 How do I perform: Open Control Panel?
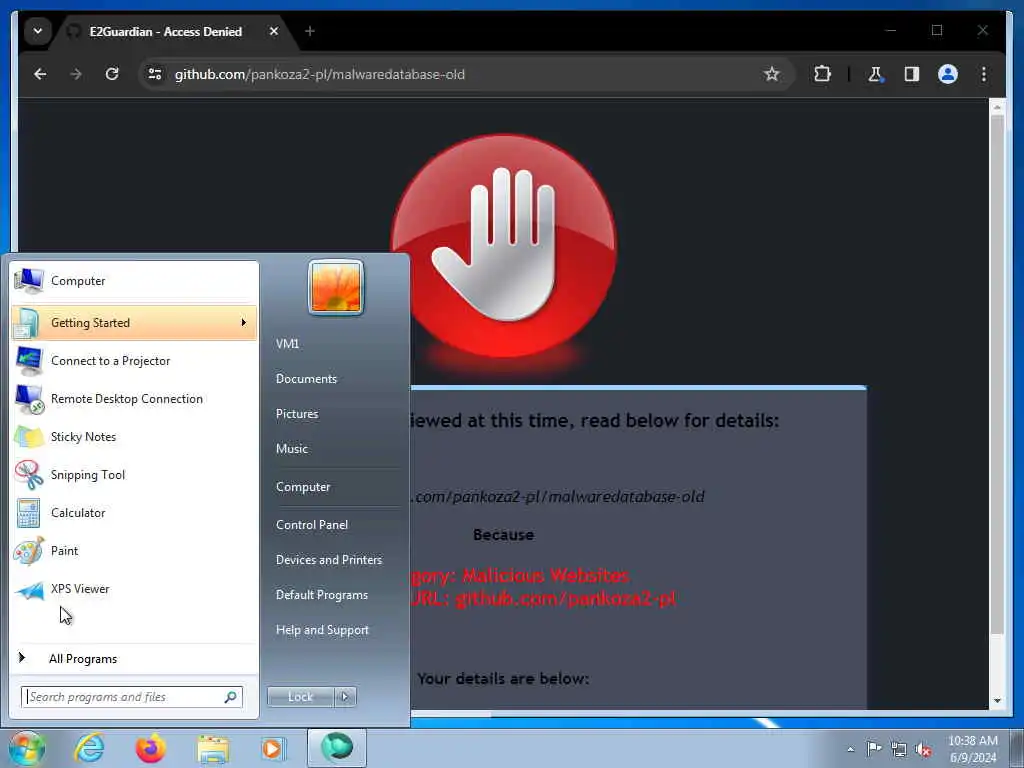click(x=312, y=525)
